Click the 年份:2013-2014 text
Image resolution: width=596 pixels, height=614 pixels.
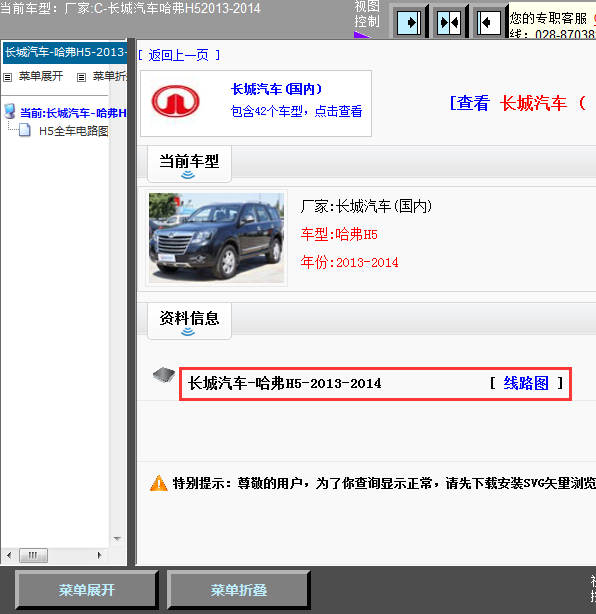point(349,262)
